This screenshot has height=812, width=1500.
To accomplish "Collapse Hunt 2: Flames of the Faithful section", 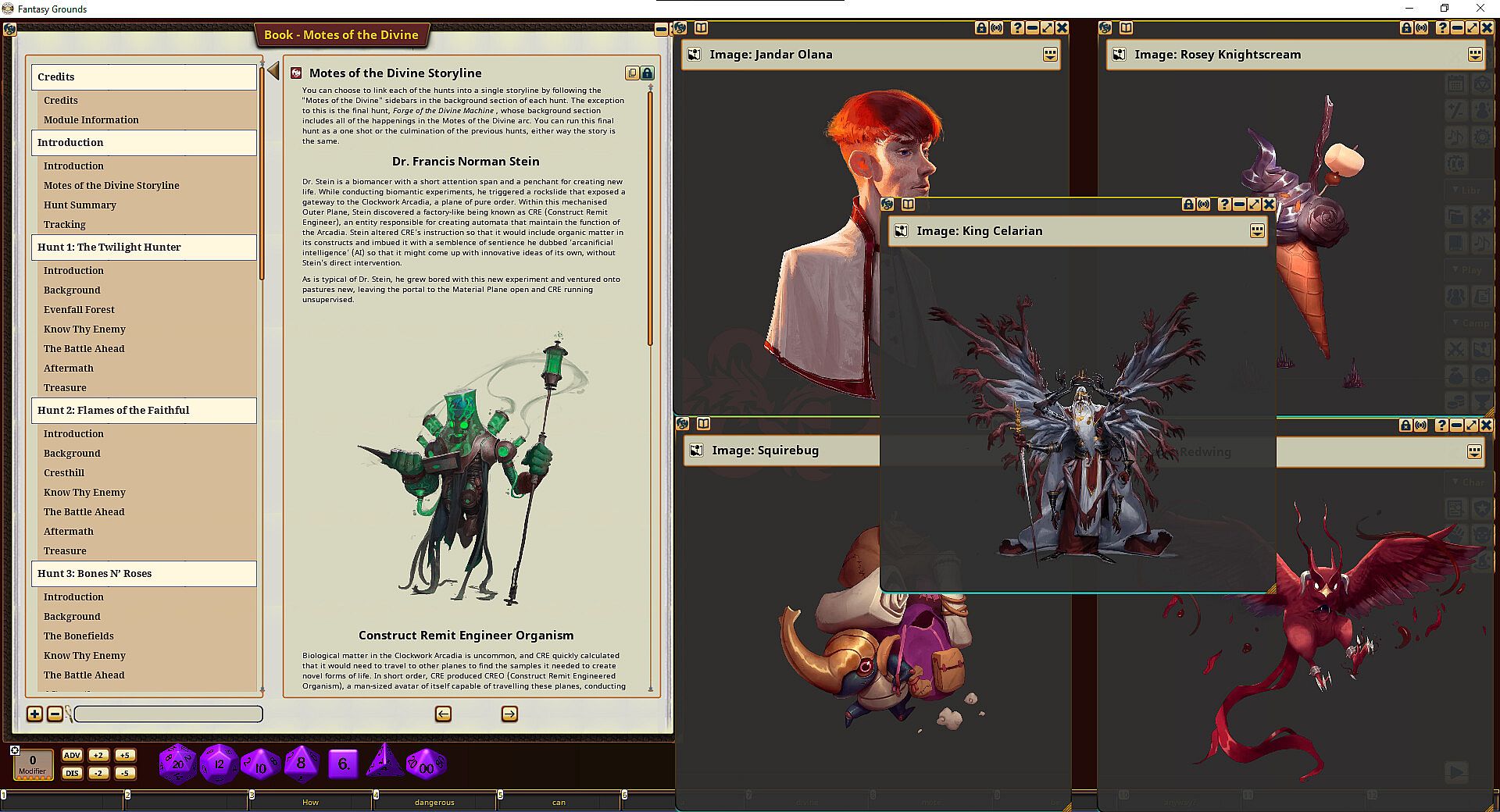I will tap(144, 410).
